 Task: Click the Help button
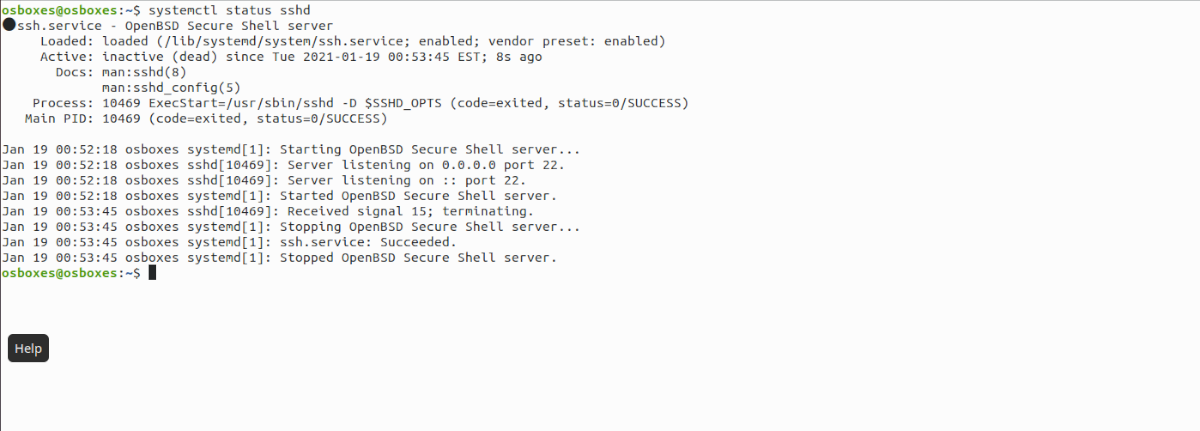pos(28,348)
